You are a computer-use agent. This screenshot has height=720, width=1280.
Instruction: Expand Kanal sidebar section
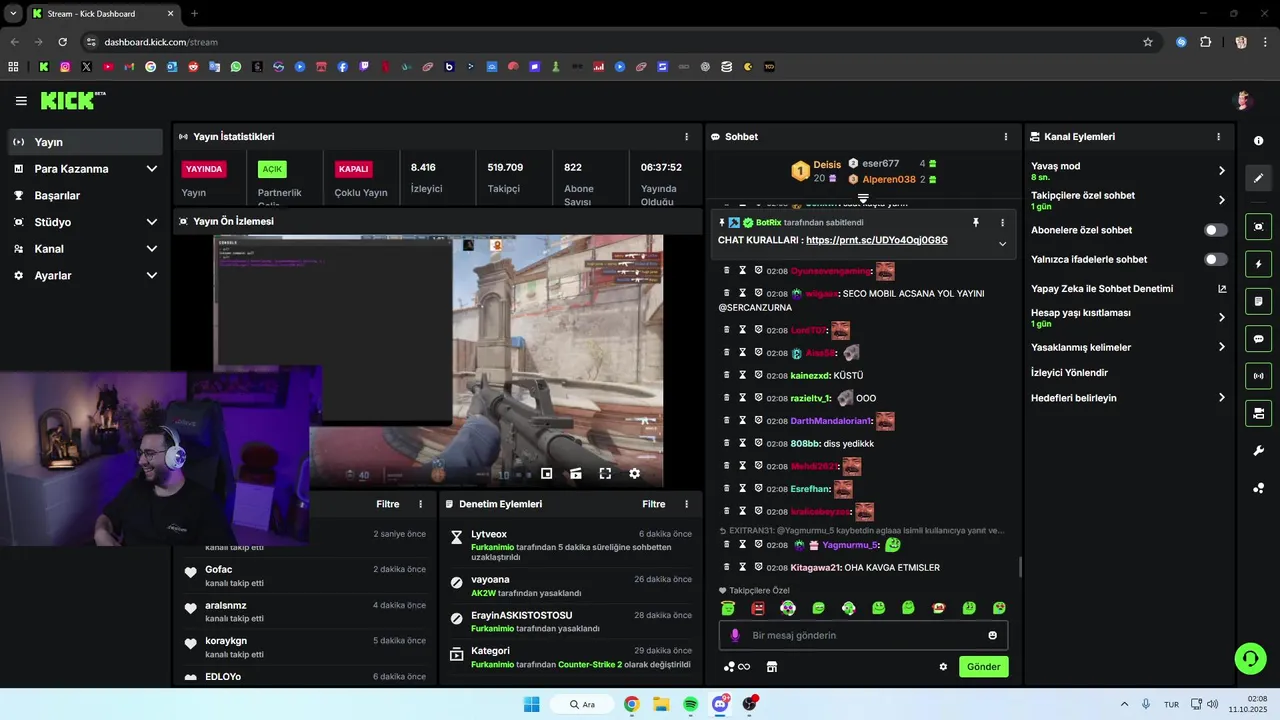pos(152,249)
